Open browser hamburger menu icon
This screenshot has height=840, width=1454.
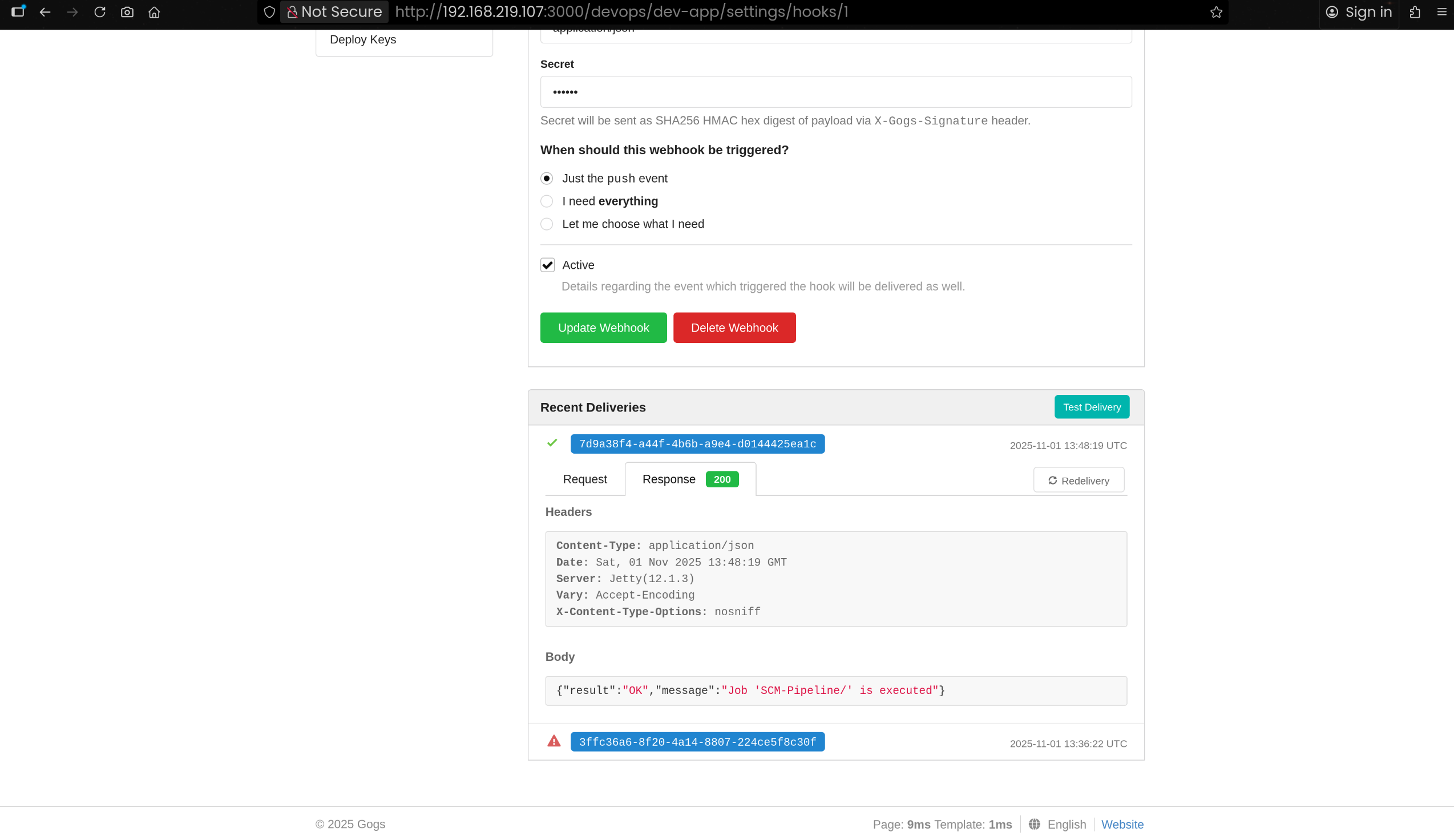click(x=1441, y=12)
